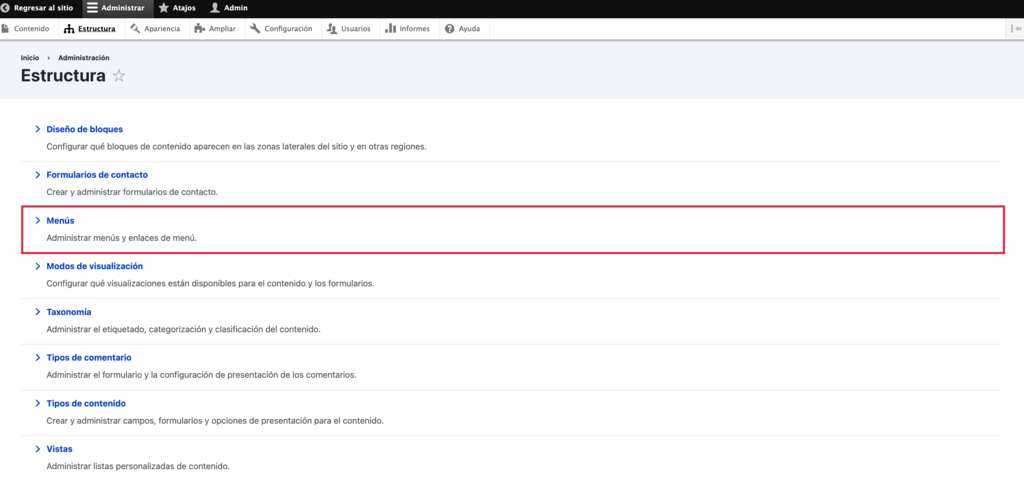Click the Administrar hamburger menu icon
The image size is (1024, 481).
tap(92, 8)
